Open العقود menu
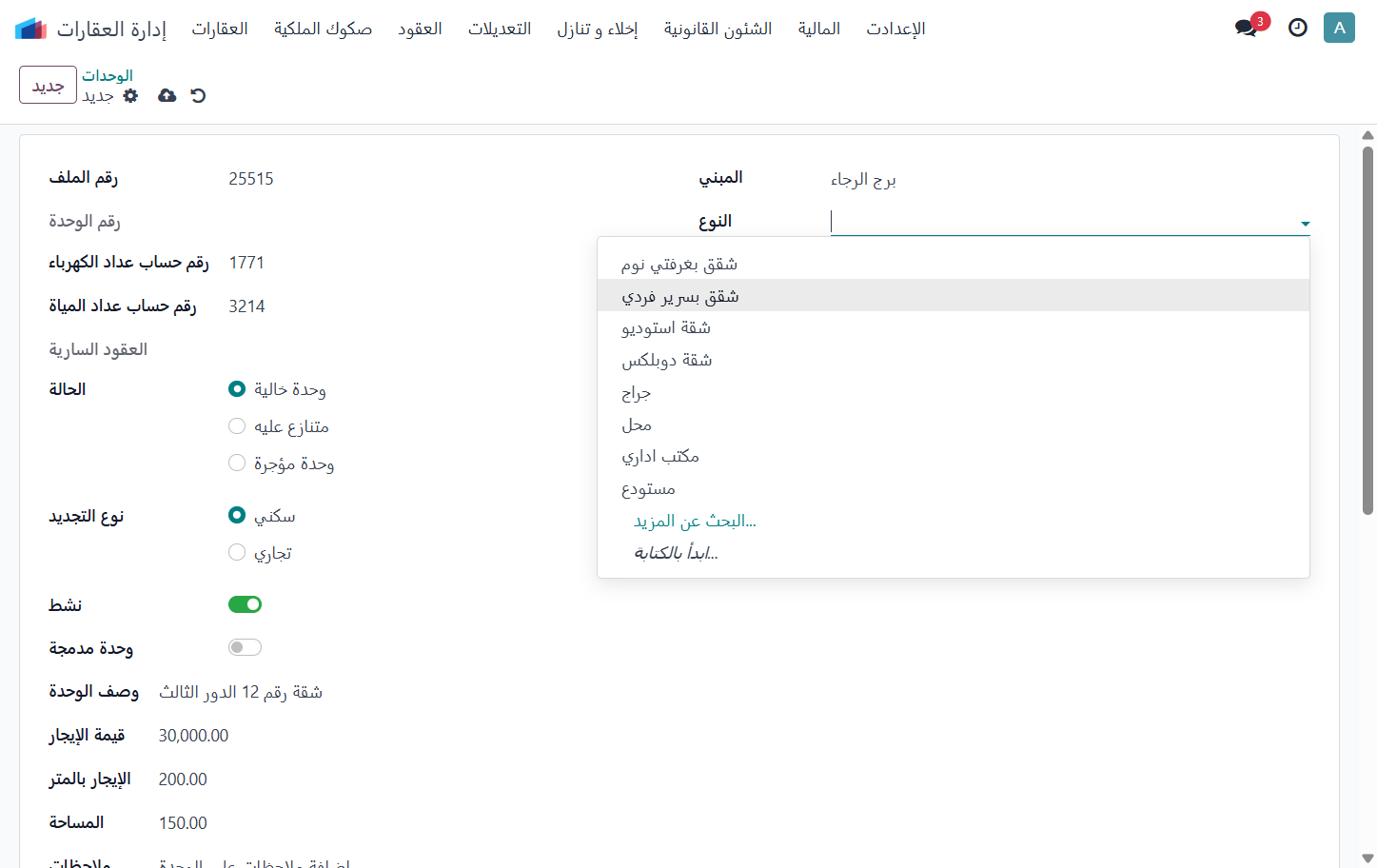The width and height of the screenshot is (1377, 868). (x=420, y=29)
